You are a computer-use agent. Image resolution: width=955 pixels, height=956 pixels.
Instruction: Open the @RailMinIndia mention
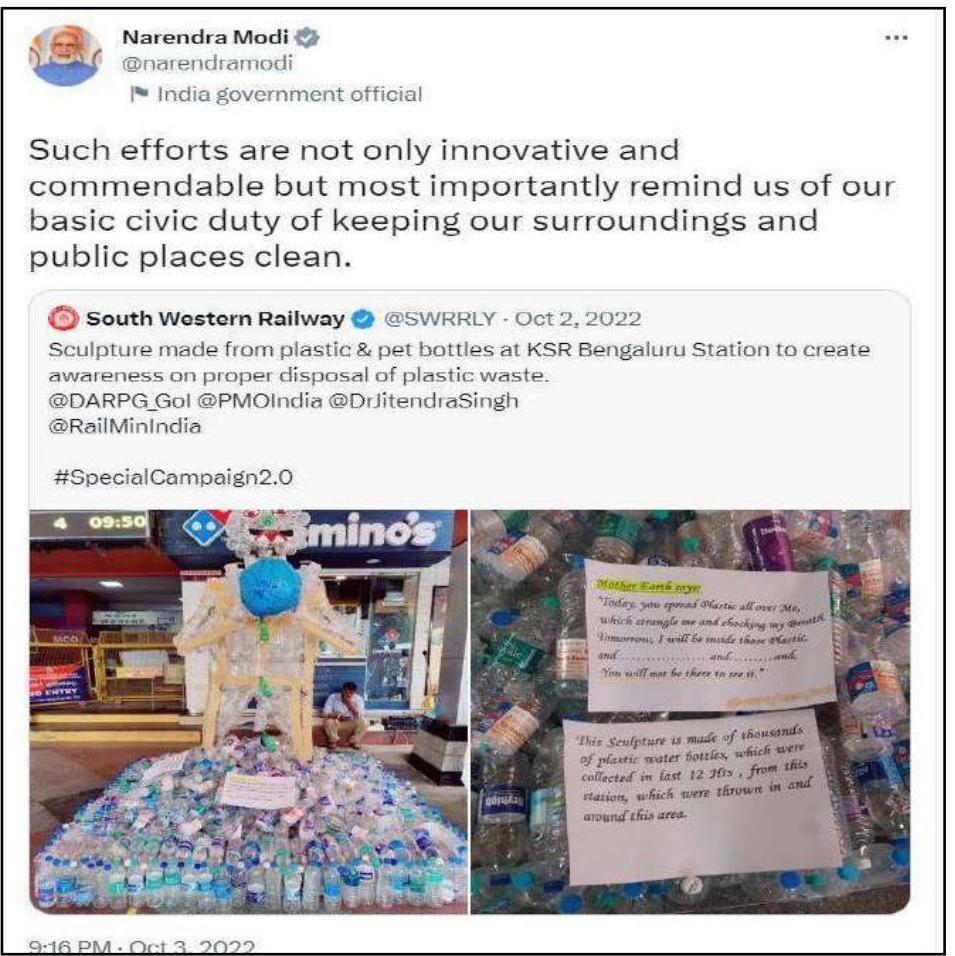[x=124, y=426]
